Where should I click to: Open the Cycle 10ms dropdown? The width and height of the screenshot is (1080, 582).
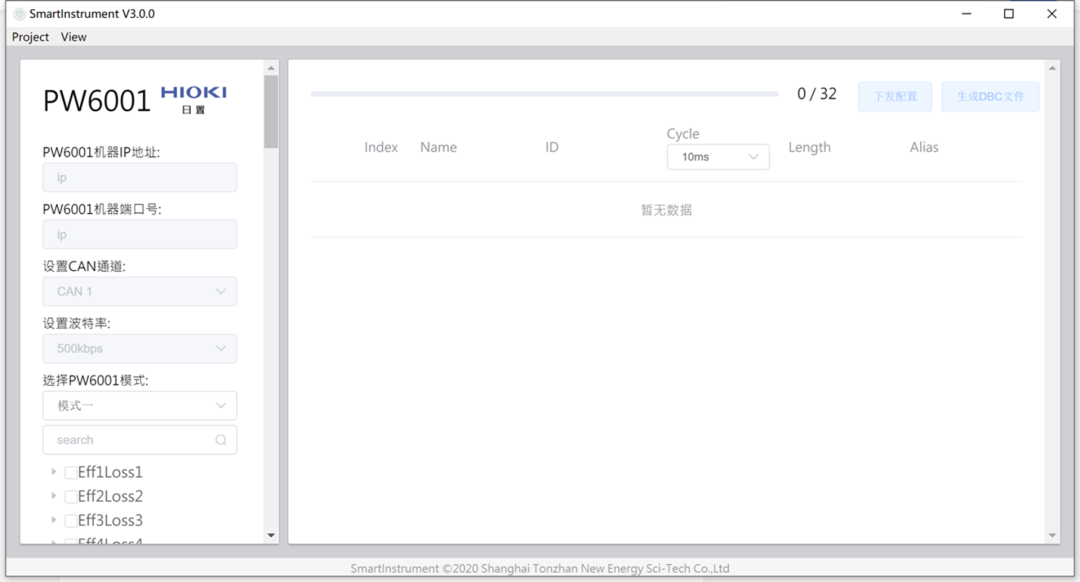coord(718,157)
